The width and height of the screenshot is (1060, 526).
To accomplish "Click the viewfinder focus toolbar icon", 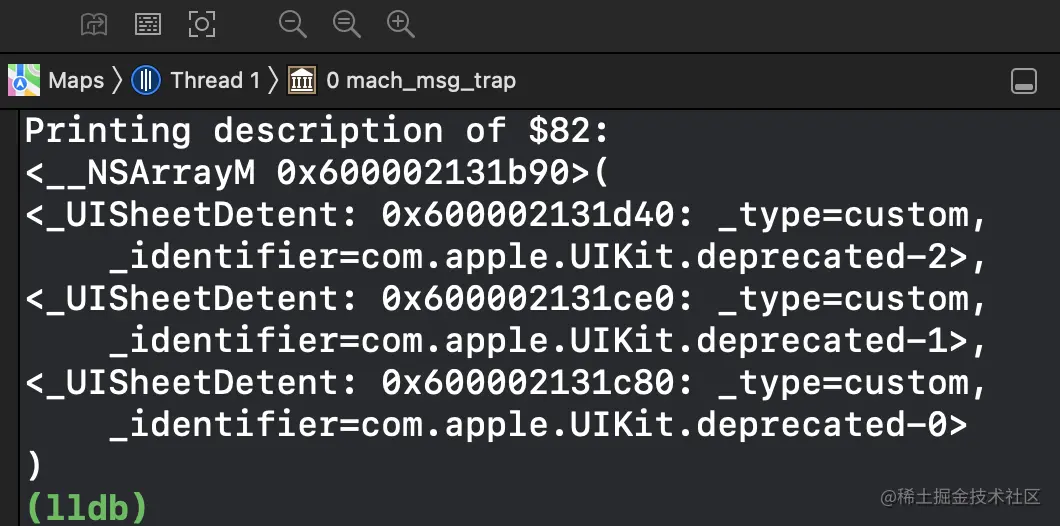I will (202, 24).
